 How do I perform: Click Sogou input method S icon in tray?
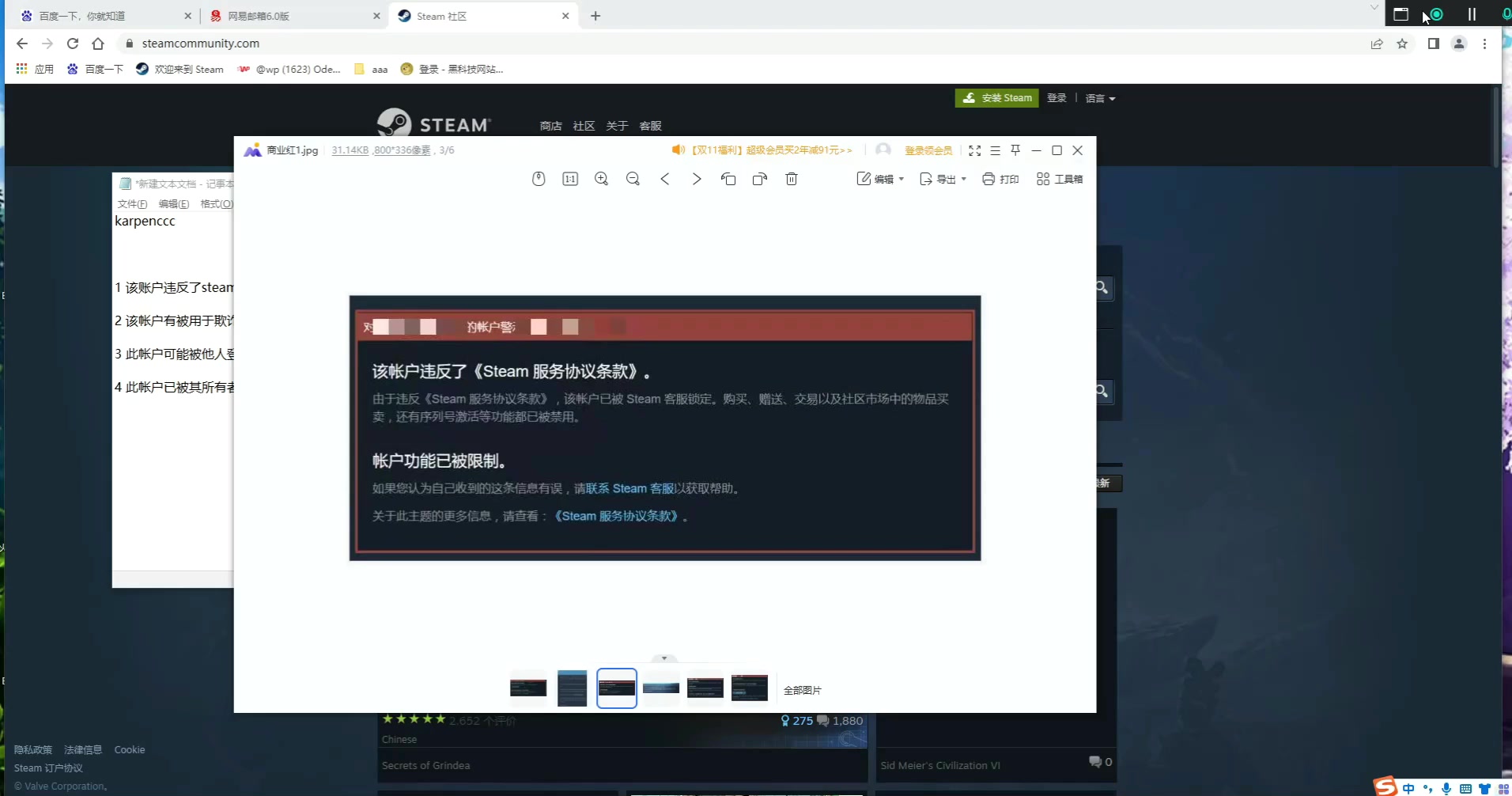(x=1385, y=786)
